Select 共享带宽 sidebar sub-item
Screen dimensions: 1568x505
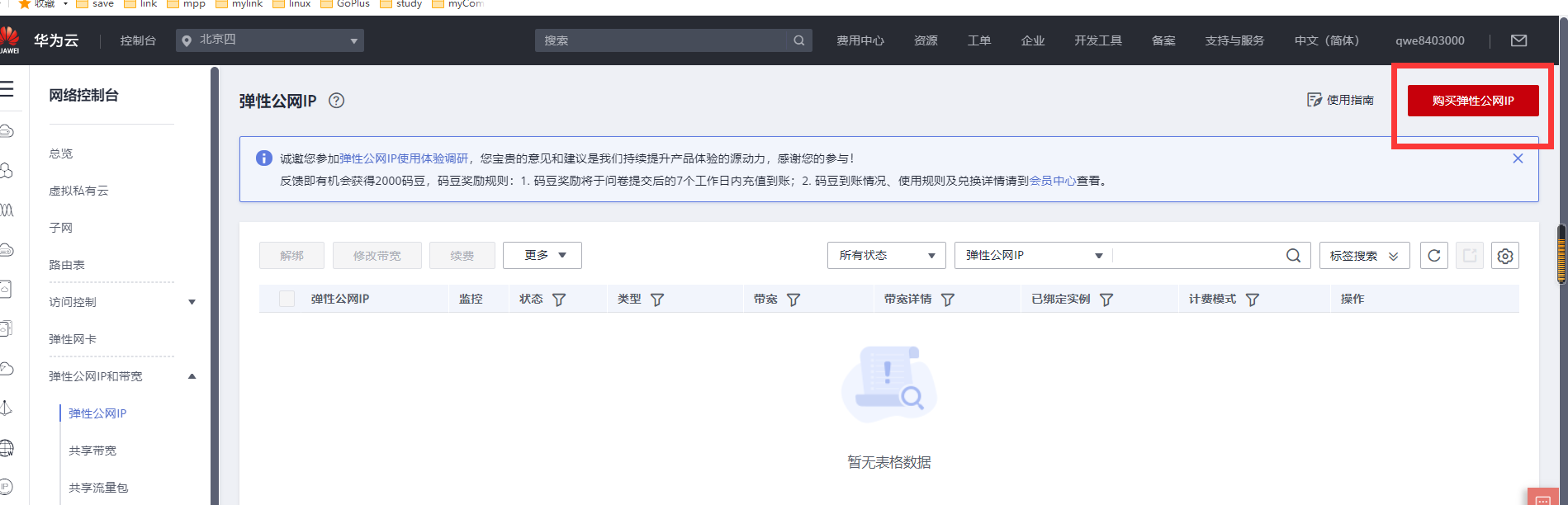coord(92,451)
